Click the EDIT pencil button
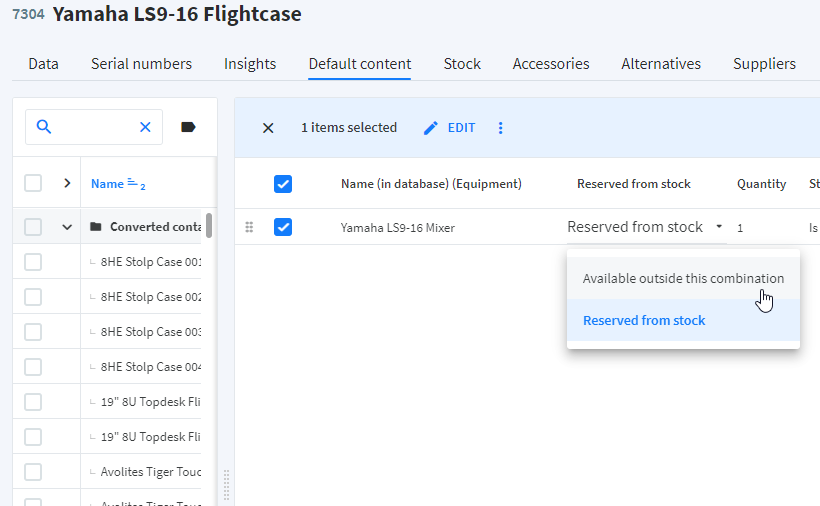The image size is (820, 506). [x=449, y=128]
